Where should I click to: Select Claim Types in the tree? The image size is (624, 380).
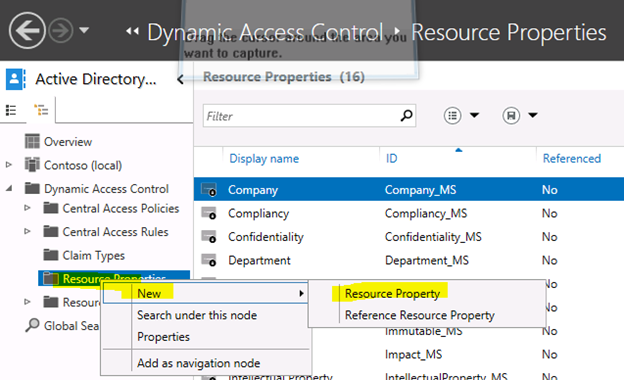[93, 255]
